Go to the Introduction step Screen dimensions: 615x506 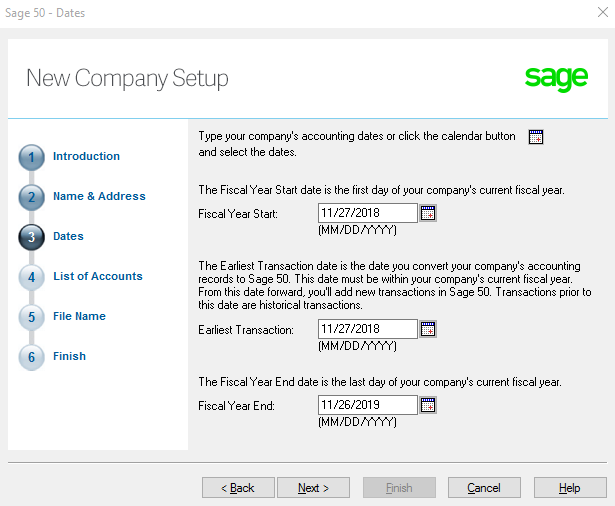tap(86, 156)
